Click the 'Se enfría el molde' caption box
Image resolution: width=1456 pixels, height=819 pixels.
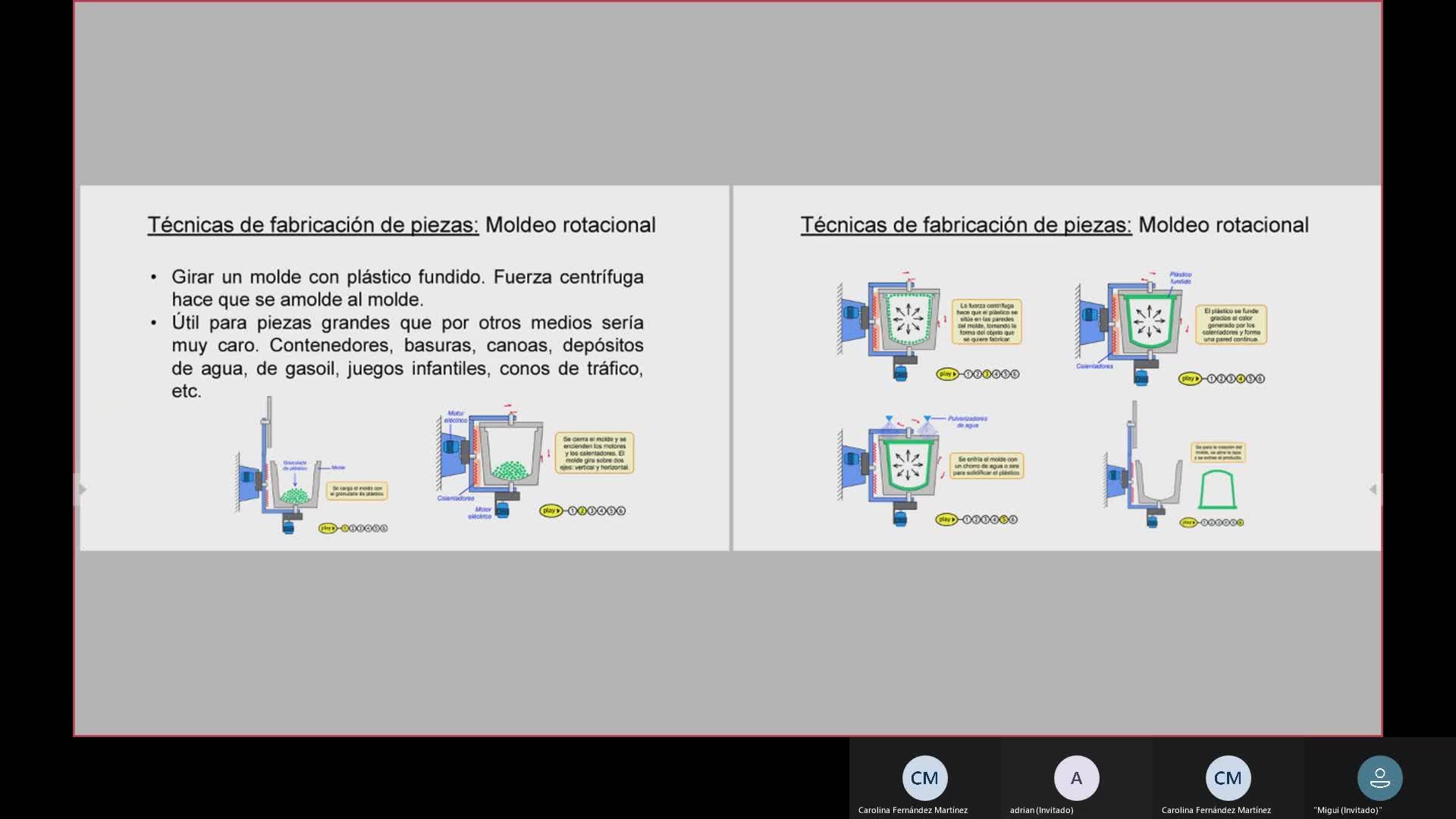click(987, 466)
